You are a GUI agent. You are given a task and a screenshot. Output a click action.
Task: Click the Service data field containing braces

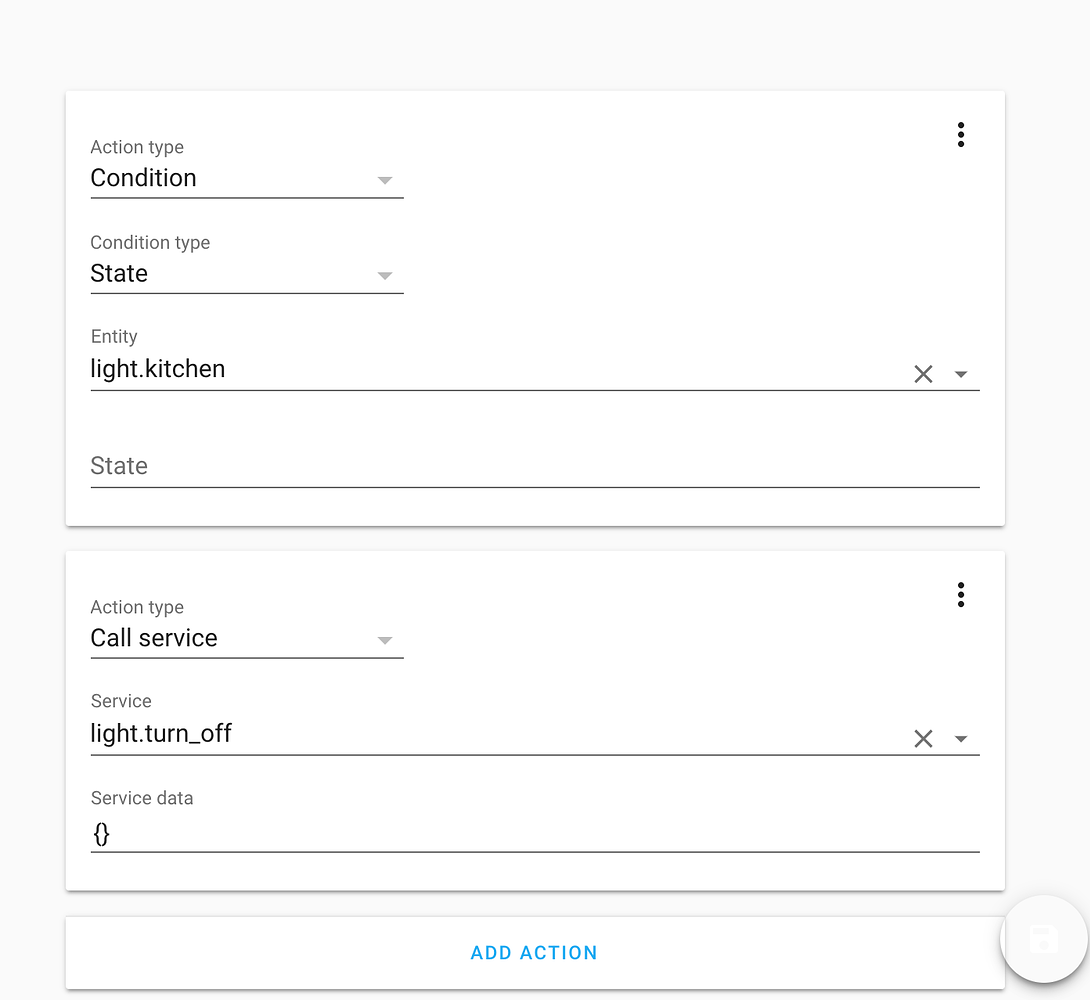[534, 834]
